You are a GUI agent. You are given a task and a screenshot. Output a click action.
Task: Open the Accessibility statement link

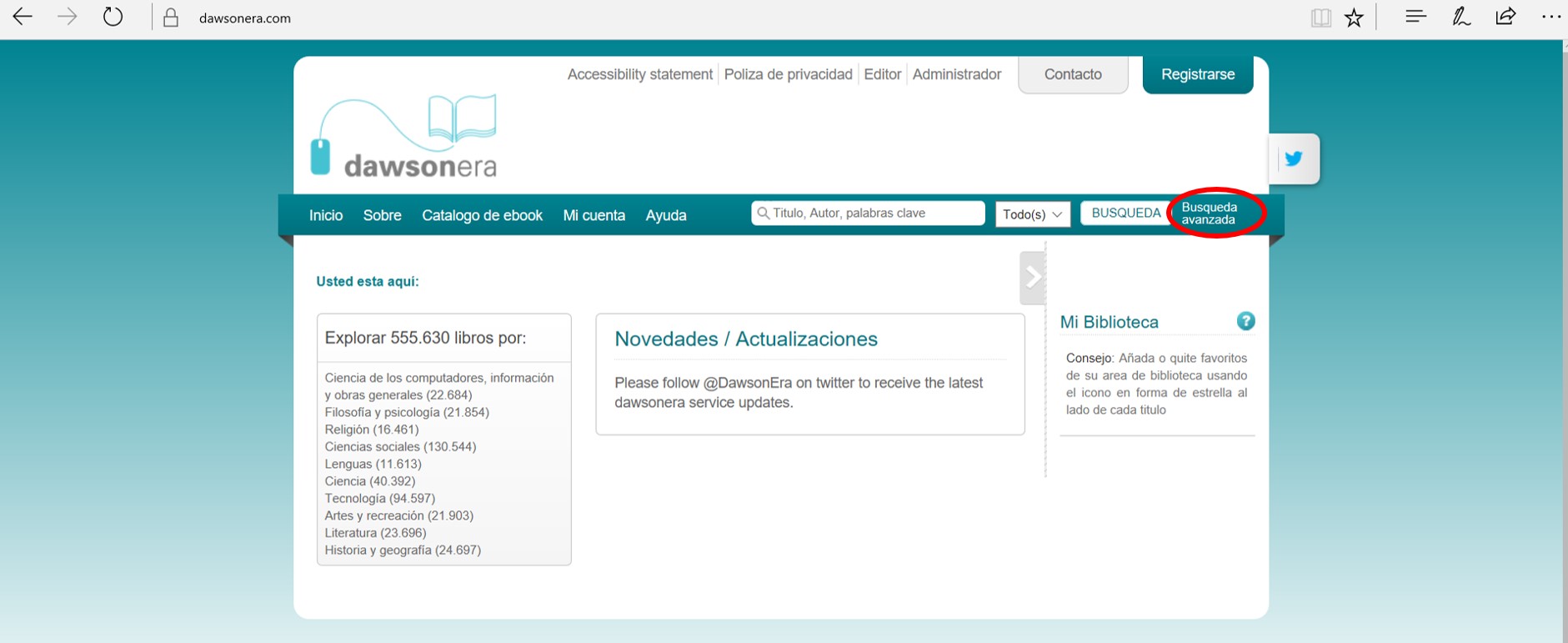(639, 74)
